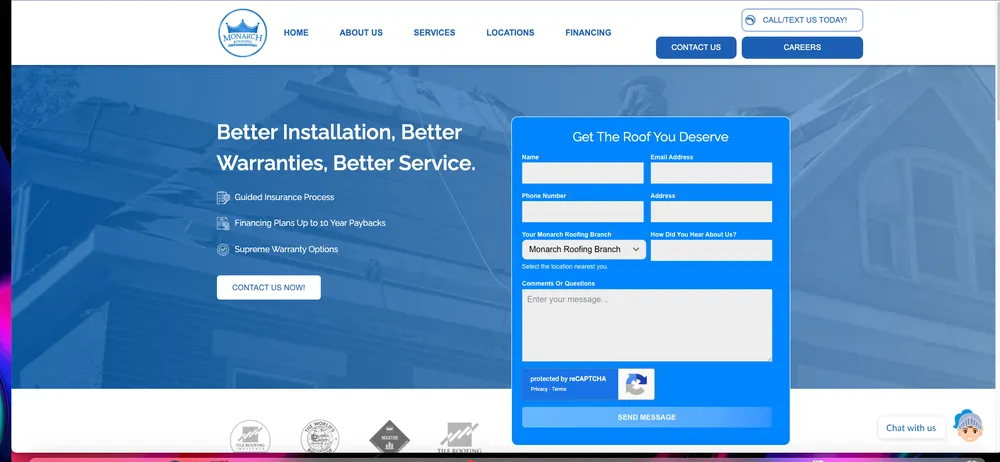Viewport: 1000px width, 462px height.
Task: Open chat via the mascot avatar icon
Action: [967, 426]
